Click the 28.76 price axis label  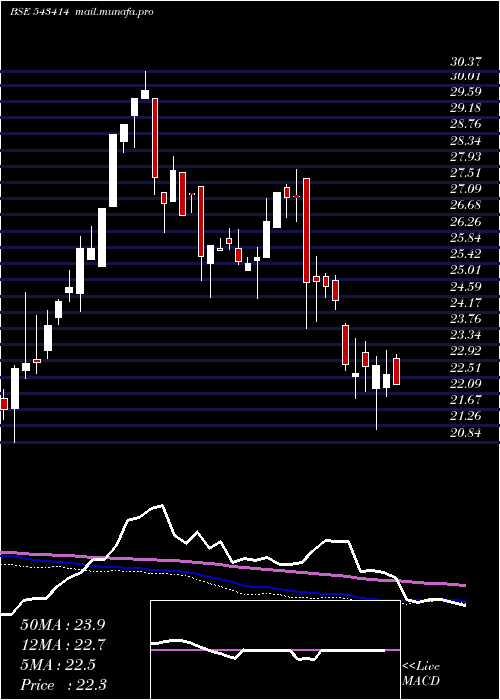click(465, 125)
